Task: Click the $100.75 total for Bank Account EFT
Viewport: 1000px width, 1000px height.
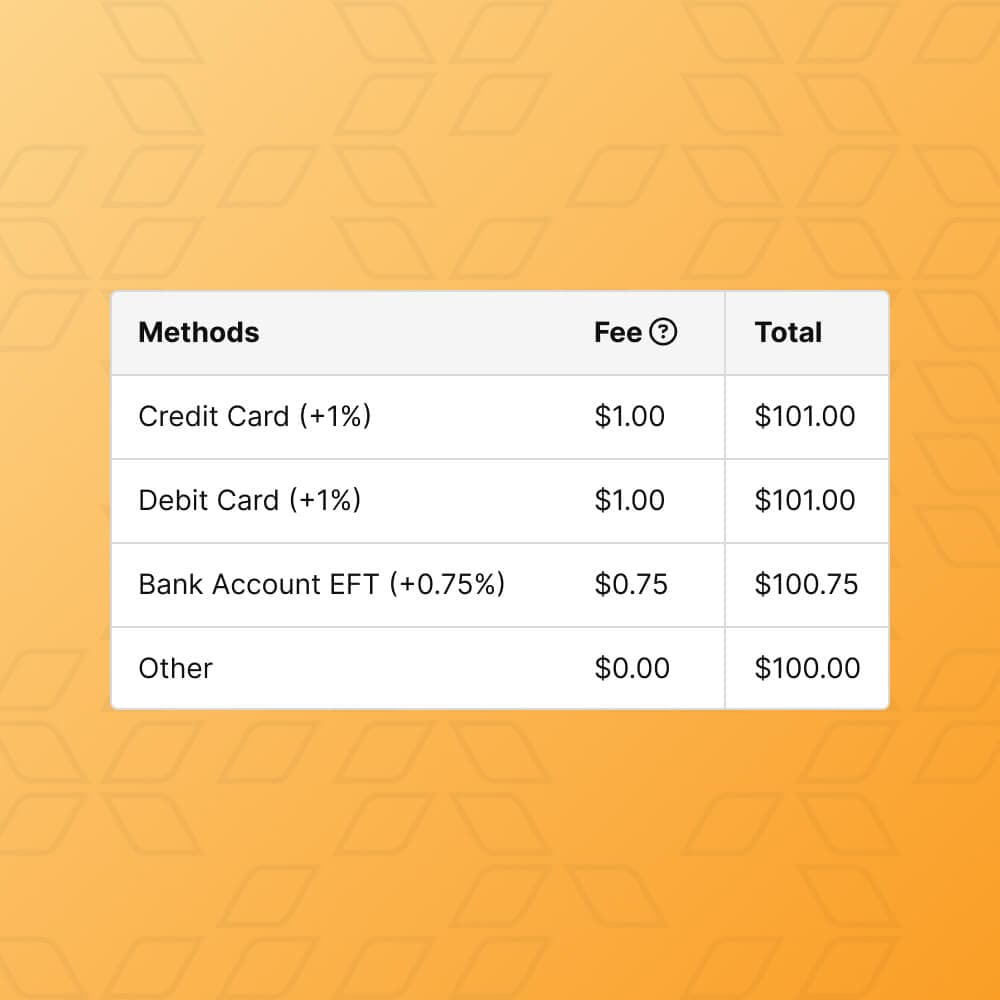Action: (x=807, y=584)
